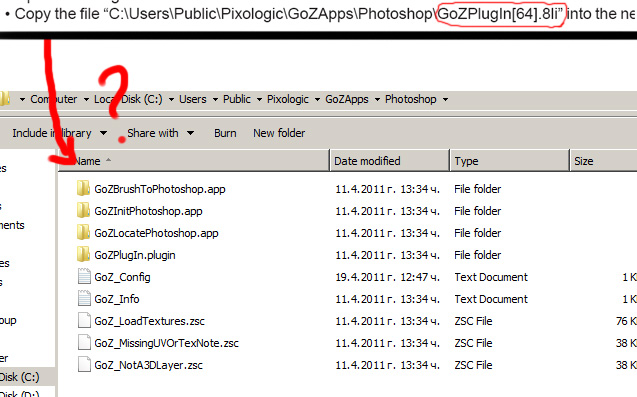Expand dropdown arrow after Photoshop breadcrumb
This screenshot has height=397, width=637.
[445, 100]
